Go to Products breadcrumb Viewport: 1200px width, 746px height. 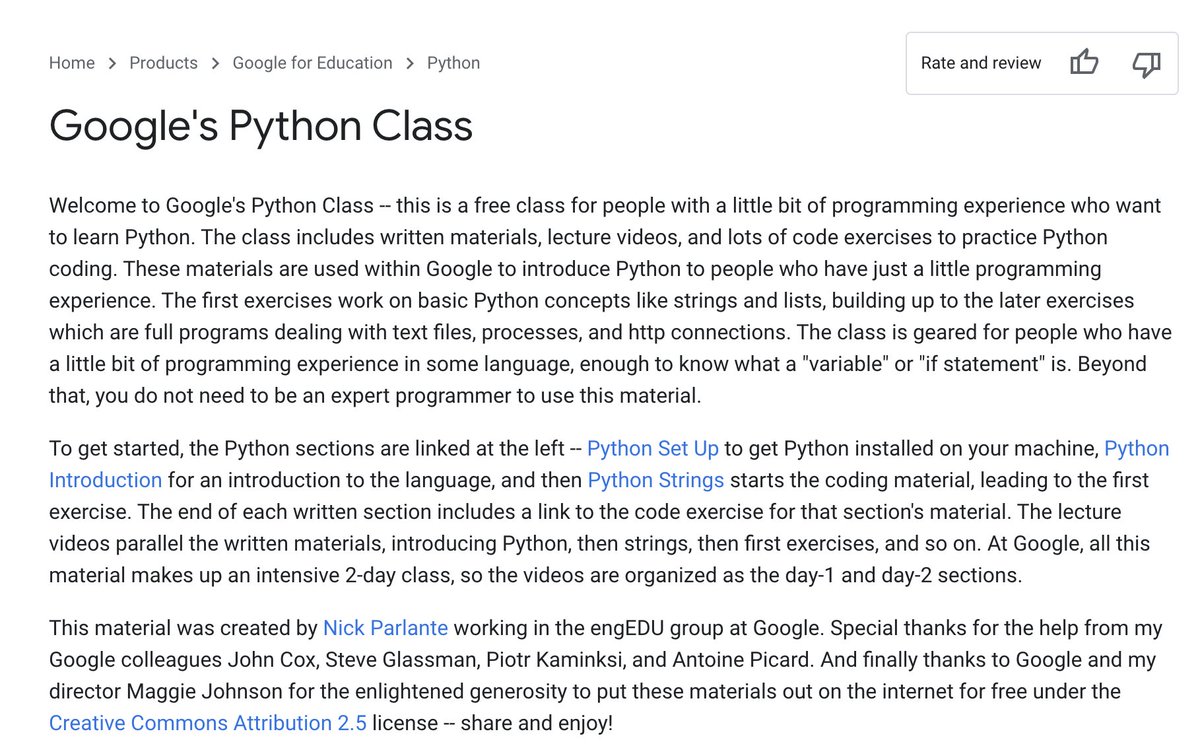click(x=164, y=63)
